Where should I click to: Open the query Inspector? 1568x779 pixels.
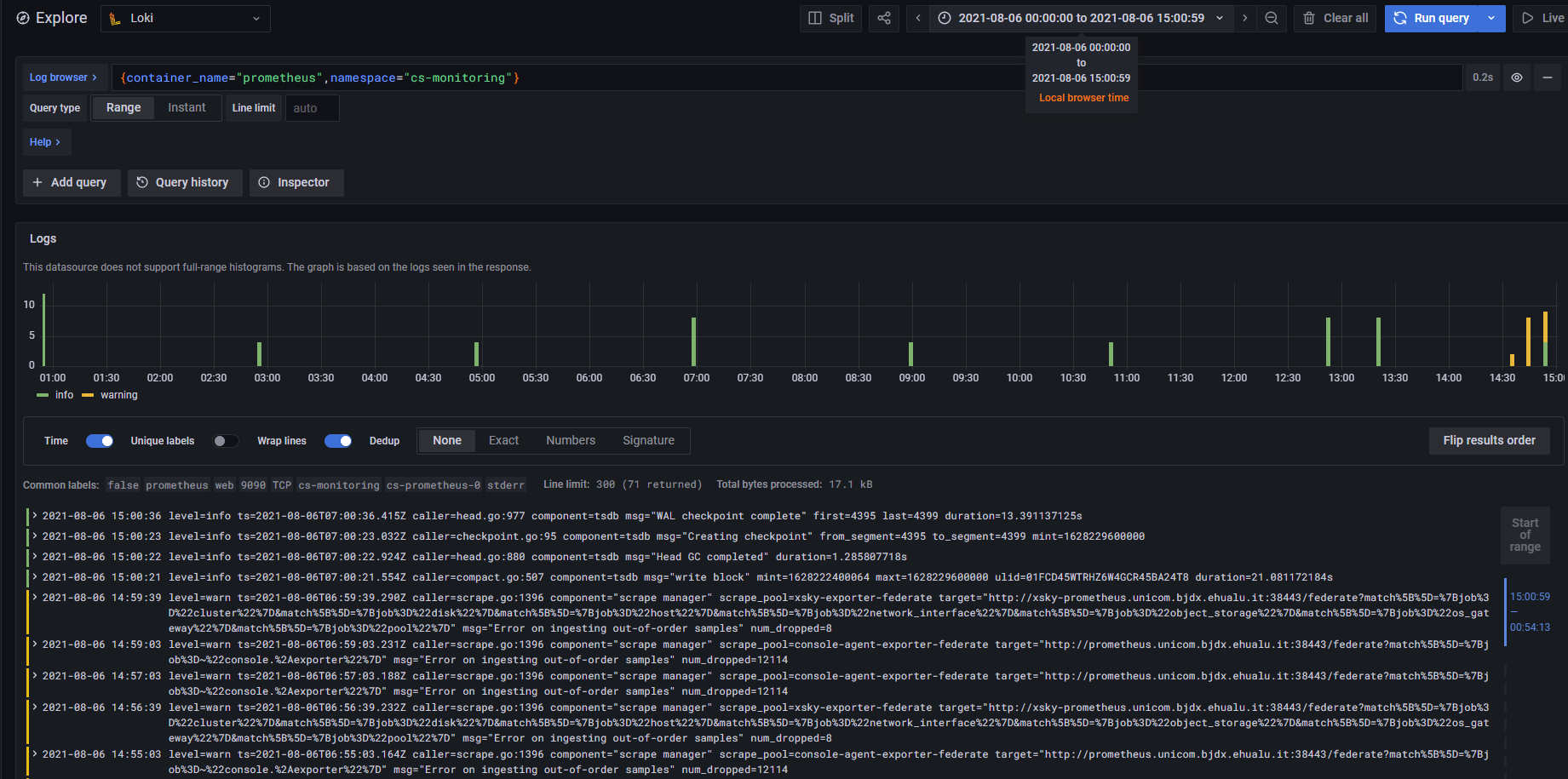(296, 182)
